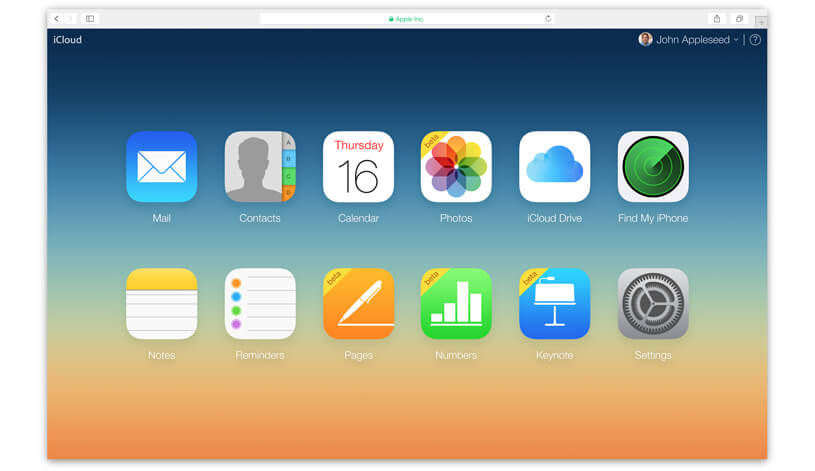Click the Safari share button

tap(717, 19)
